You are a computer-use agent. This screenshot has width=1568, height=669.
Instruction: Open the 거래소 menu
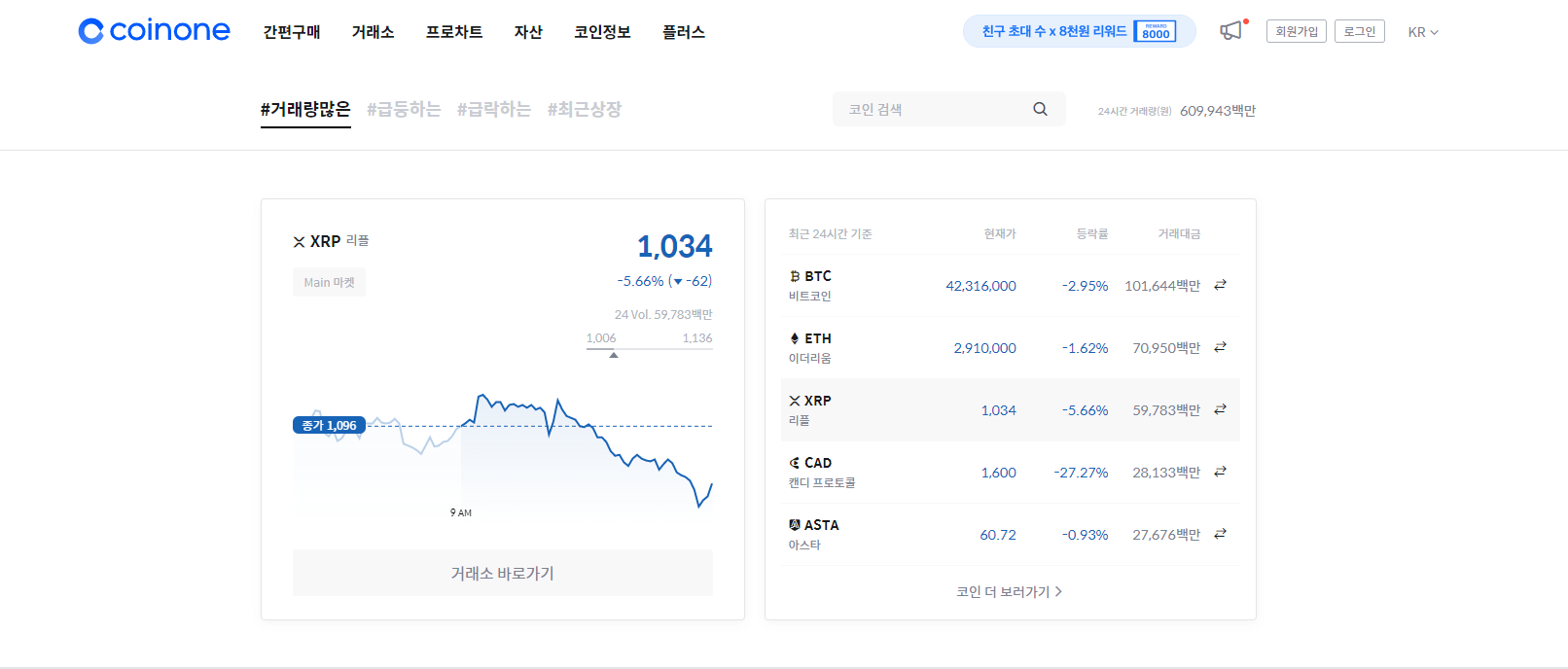[x=374, y=32]
